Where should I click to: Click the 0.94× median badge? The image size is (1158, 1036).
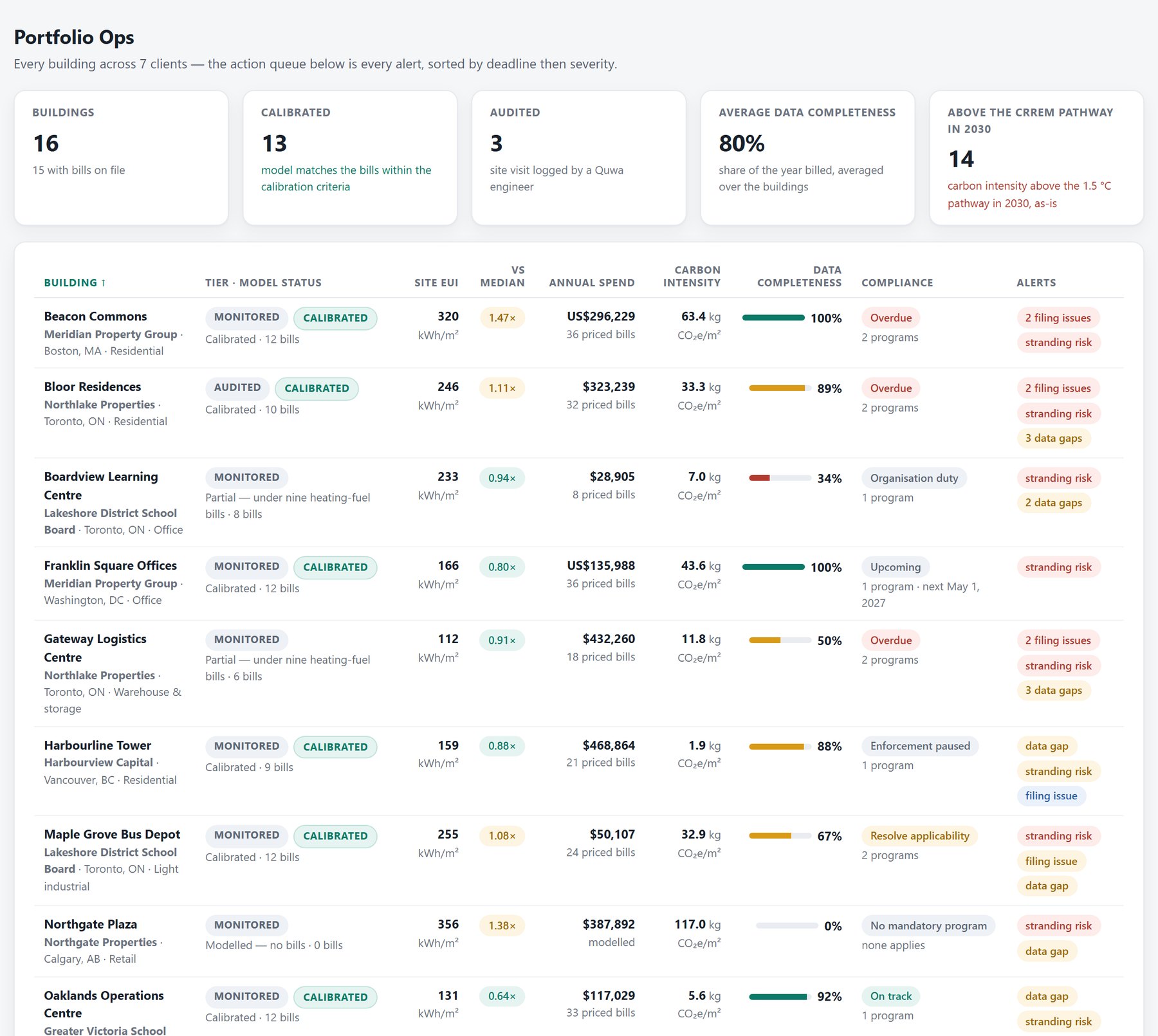pyautogui.click(x=502, y=478)
